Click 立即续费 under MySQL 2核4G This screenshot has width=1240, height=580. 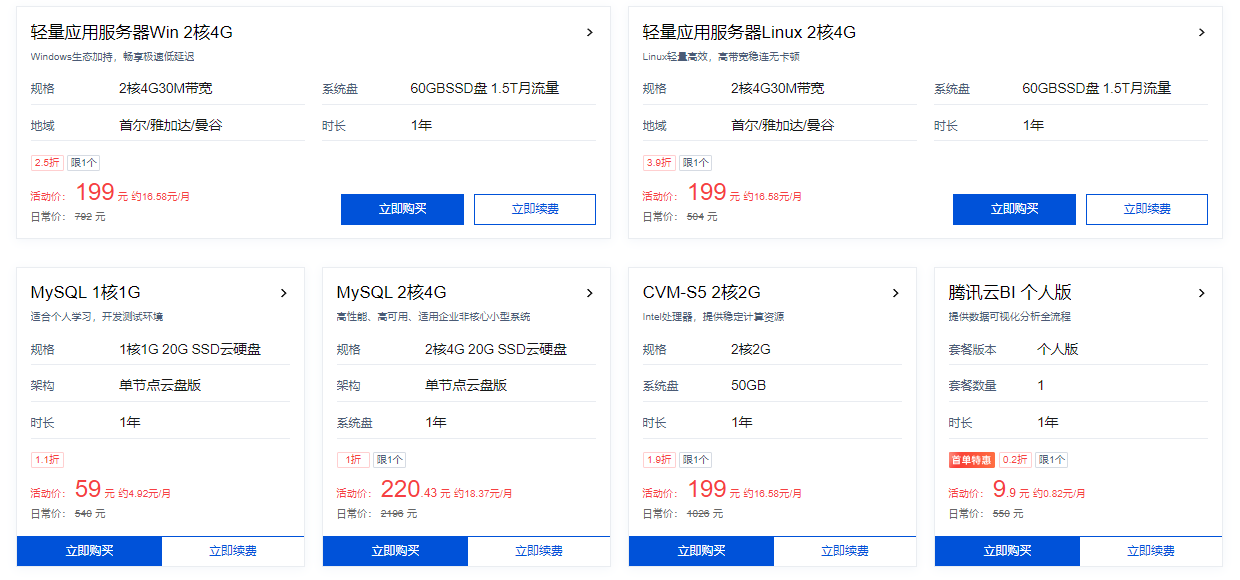[x=539, y=551]
